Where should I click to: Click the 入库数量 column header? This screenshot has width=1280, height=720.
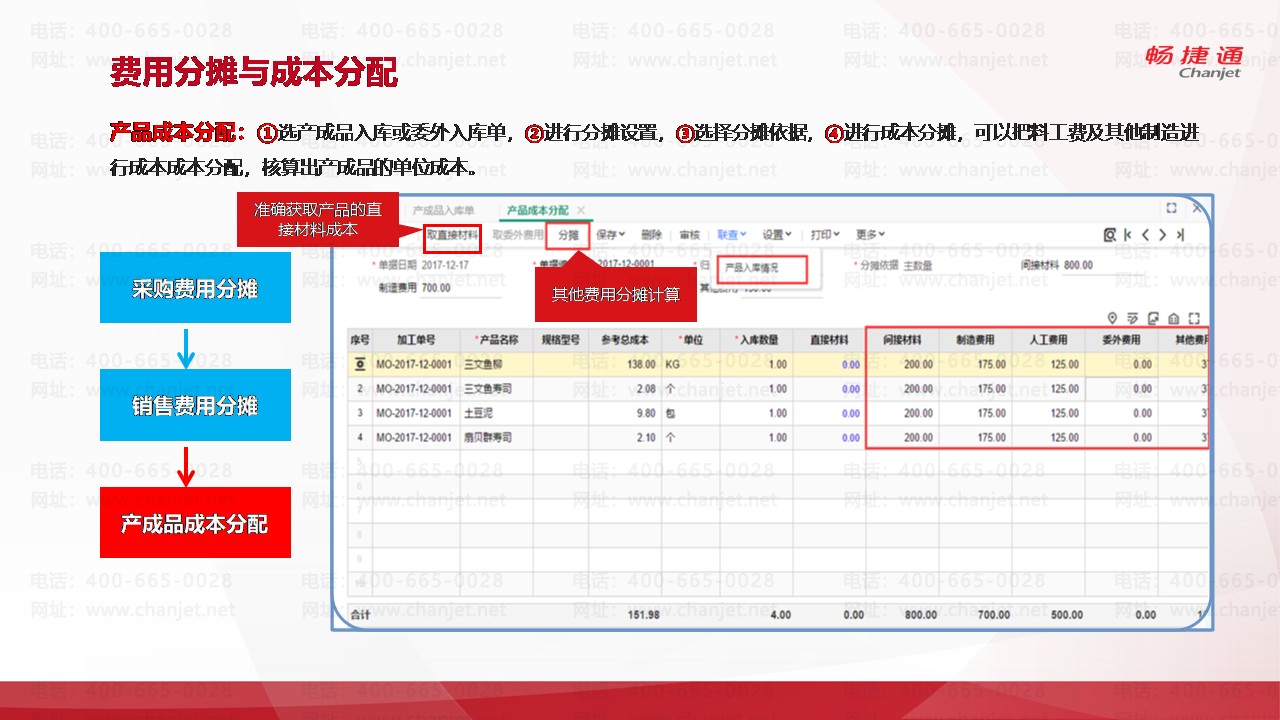[756, 340]
